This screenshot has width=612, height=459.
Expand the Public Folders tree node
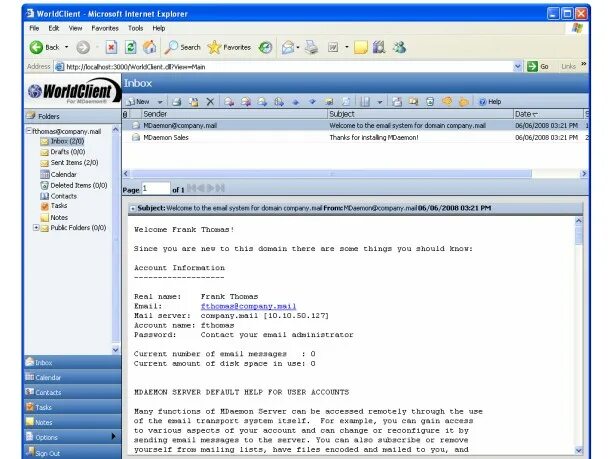(36, 228)
